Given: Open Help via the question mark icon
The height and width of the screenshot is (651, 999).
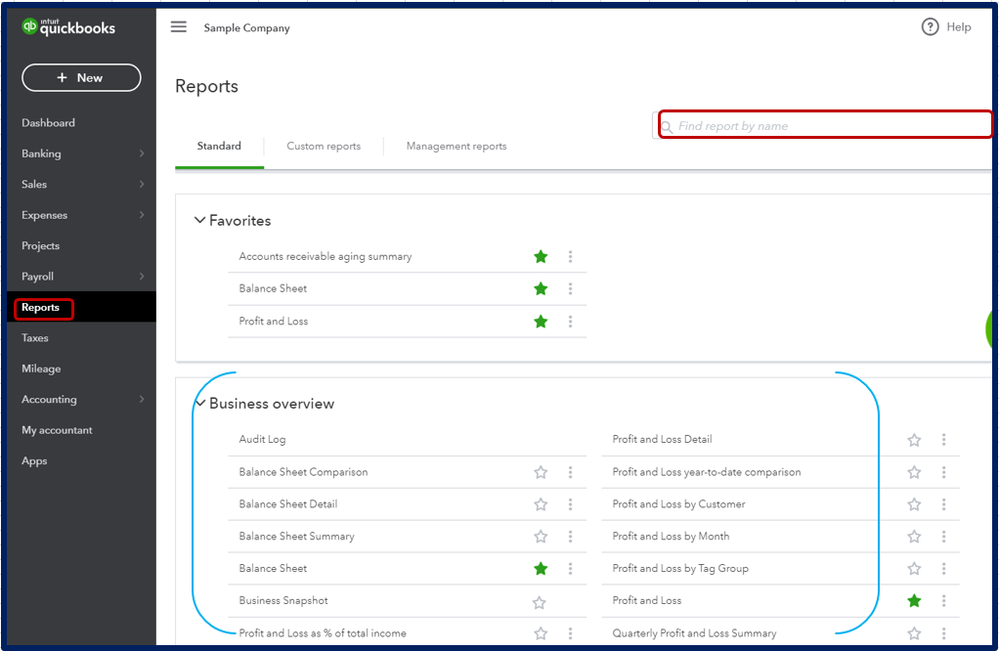Looking at the screenshot, I should click(930, 27).
